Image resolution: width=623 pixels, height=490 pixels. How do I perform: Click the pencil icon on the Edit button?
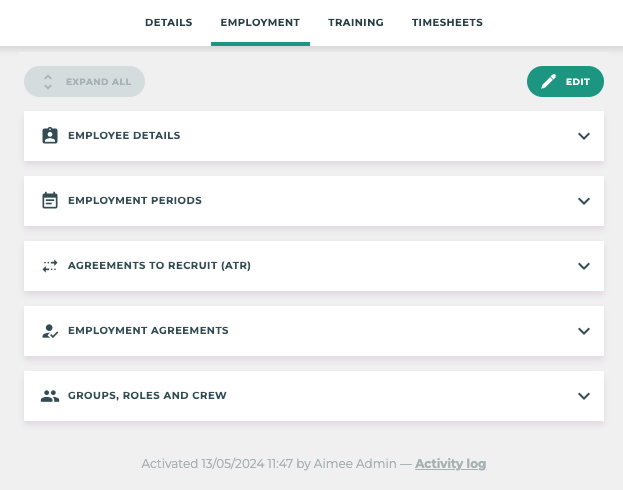(548, 82)
